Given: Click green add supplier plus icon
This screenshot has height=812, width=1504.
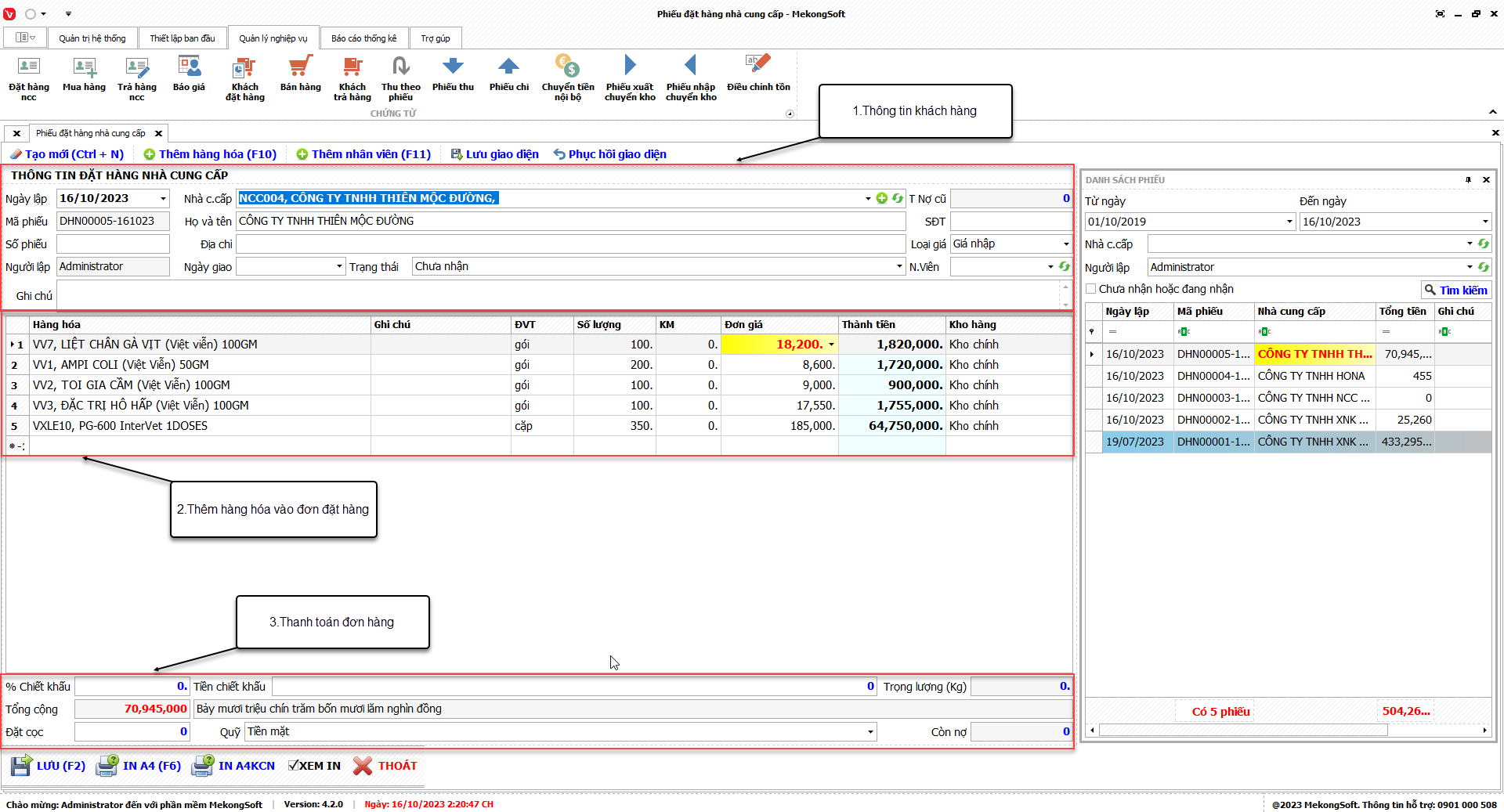Looking at the screenshot, I should click(882, 198).
